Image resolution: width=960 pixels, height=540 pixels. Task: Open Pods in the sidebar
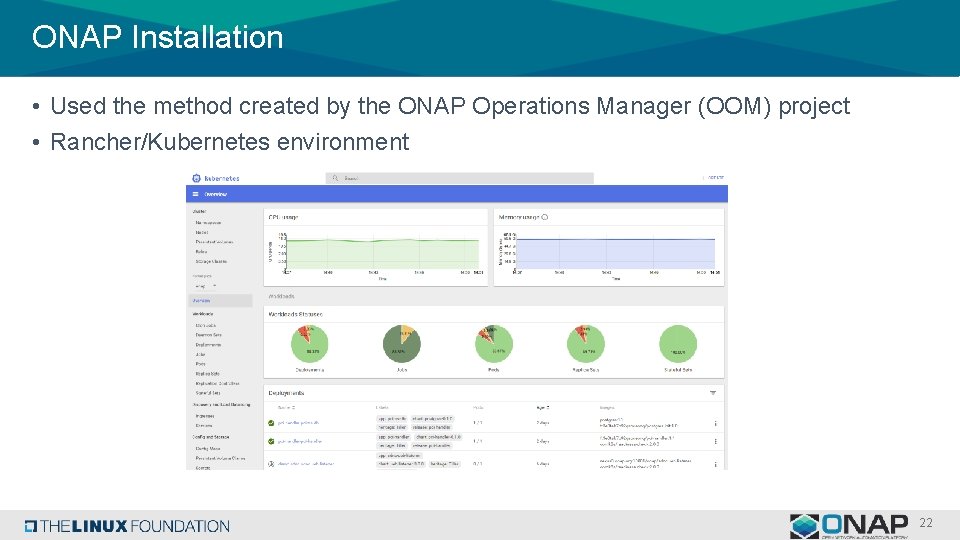(x=200, y=364)
